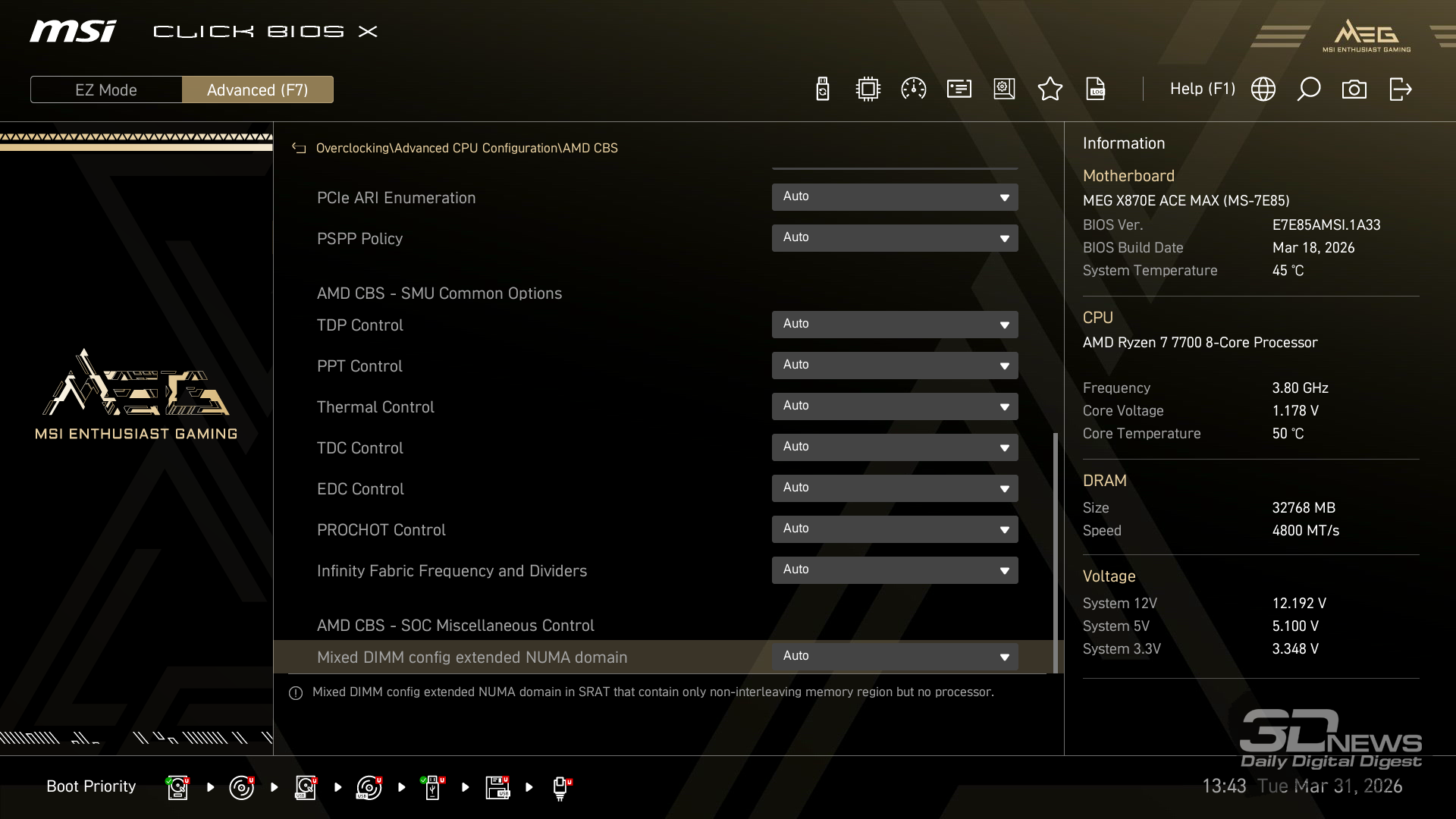Viewport: 1456px width, 819px height.
Task: Select the Advanced (F7) tab
Action: point(257,89)
